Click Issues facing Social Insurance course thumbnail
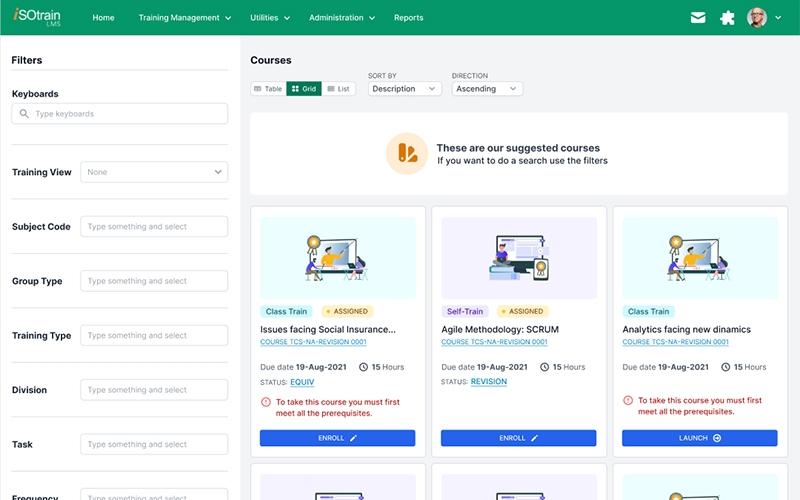800x500 pixels. (x=338, y=258)
